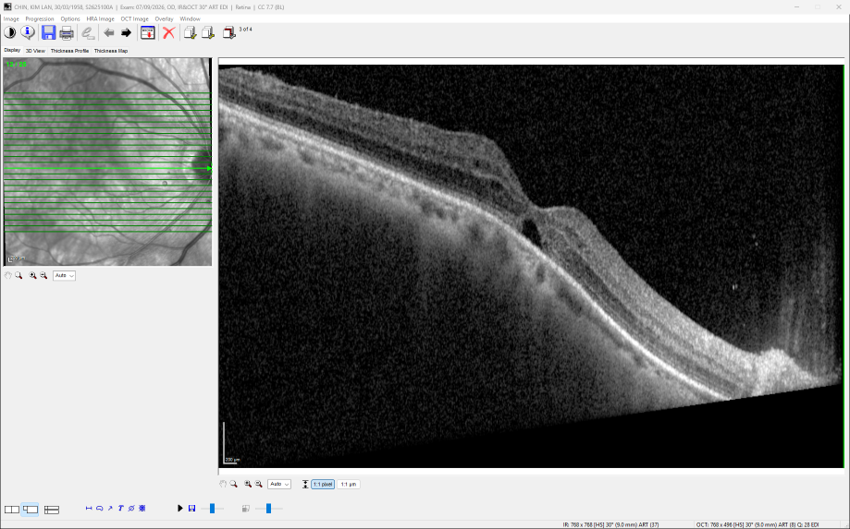Click the first stacked-pages checkmark icon
850x529 pixels.
[x=190, y=33]
